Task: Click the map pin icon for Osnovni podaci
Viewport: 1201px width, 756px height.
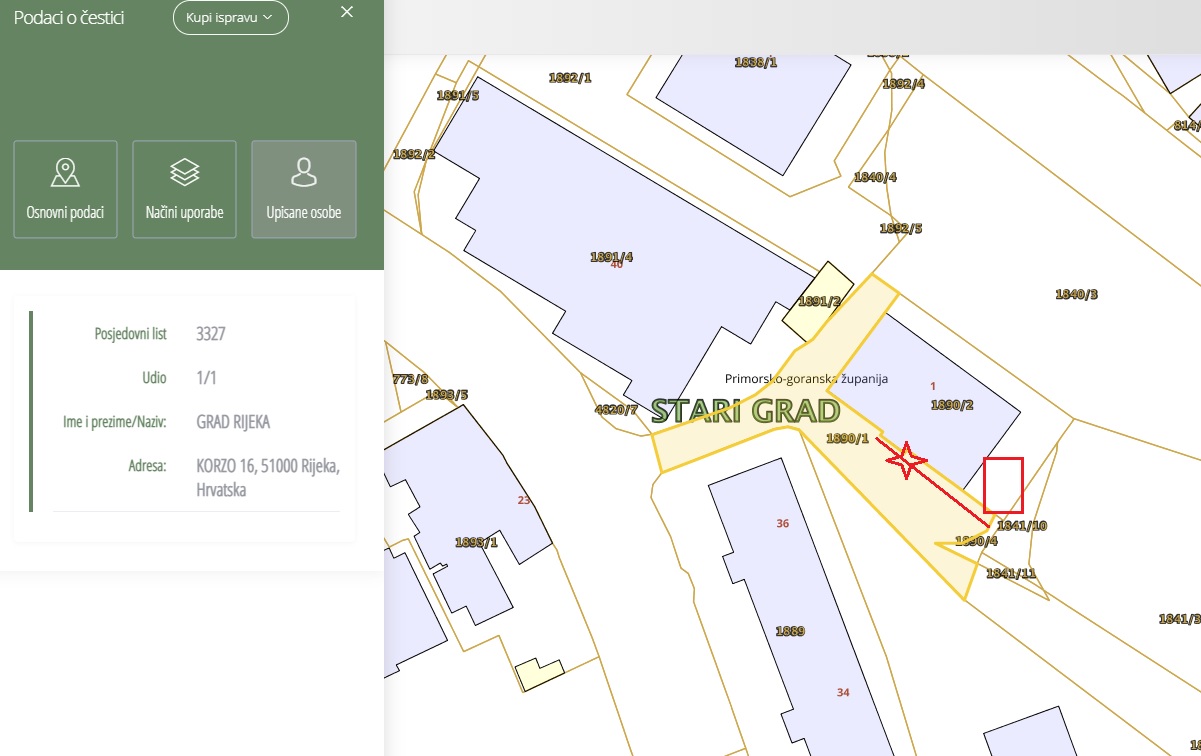Action: coord(65,173)
